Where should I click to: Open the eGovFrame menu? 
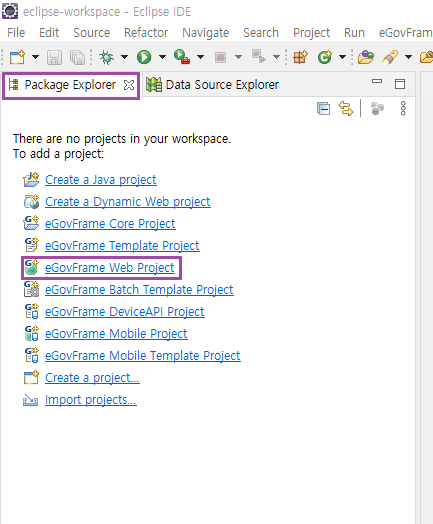[x=406, y=33]
